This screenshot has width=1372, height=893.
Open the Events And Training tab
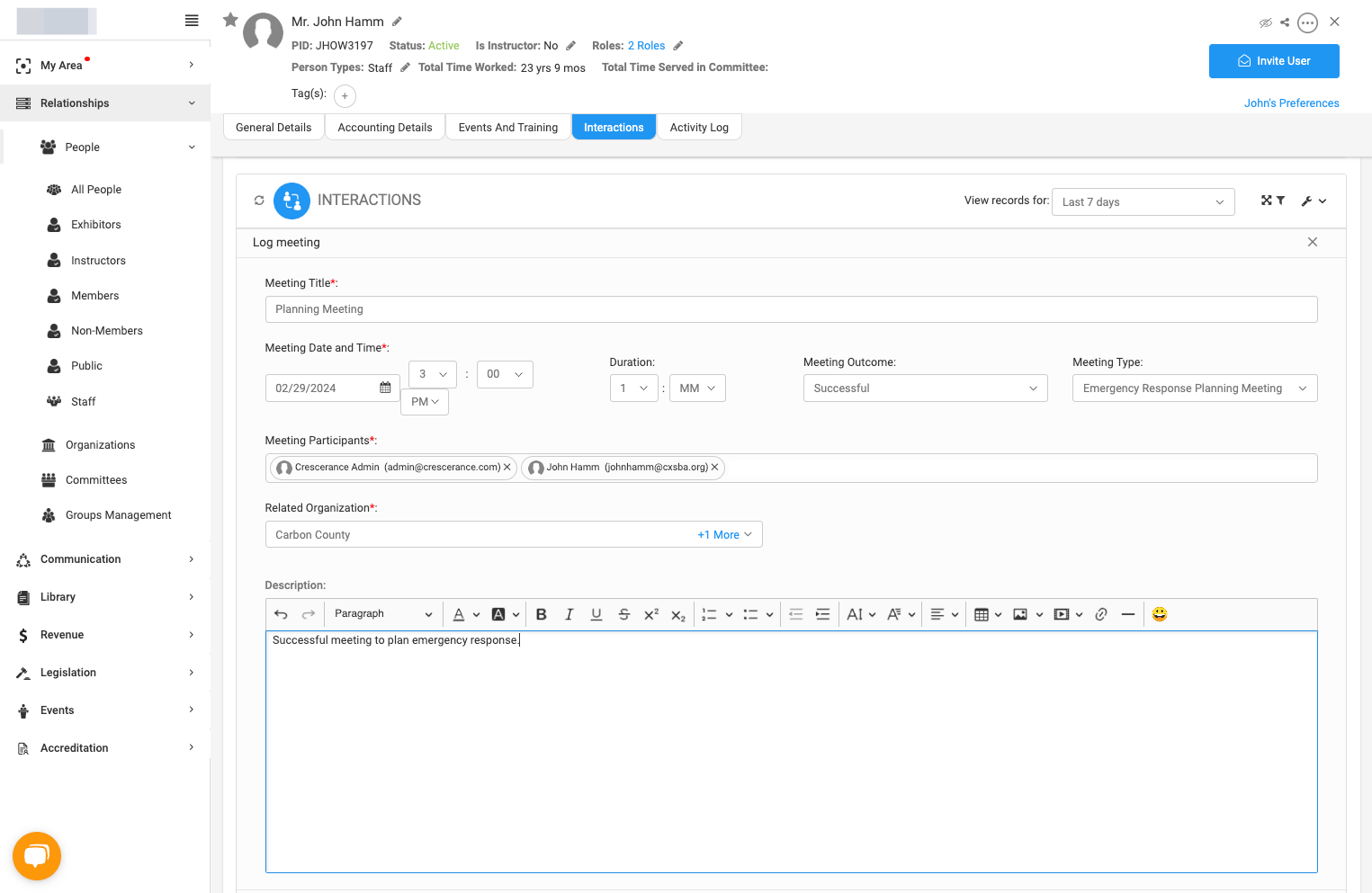pos(508,128)
